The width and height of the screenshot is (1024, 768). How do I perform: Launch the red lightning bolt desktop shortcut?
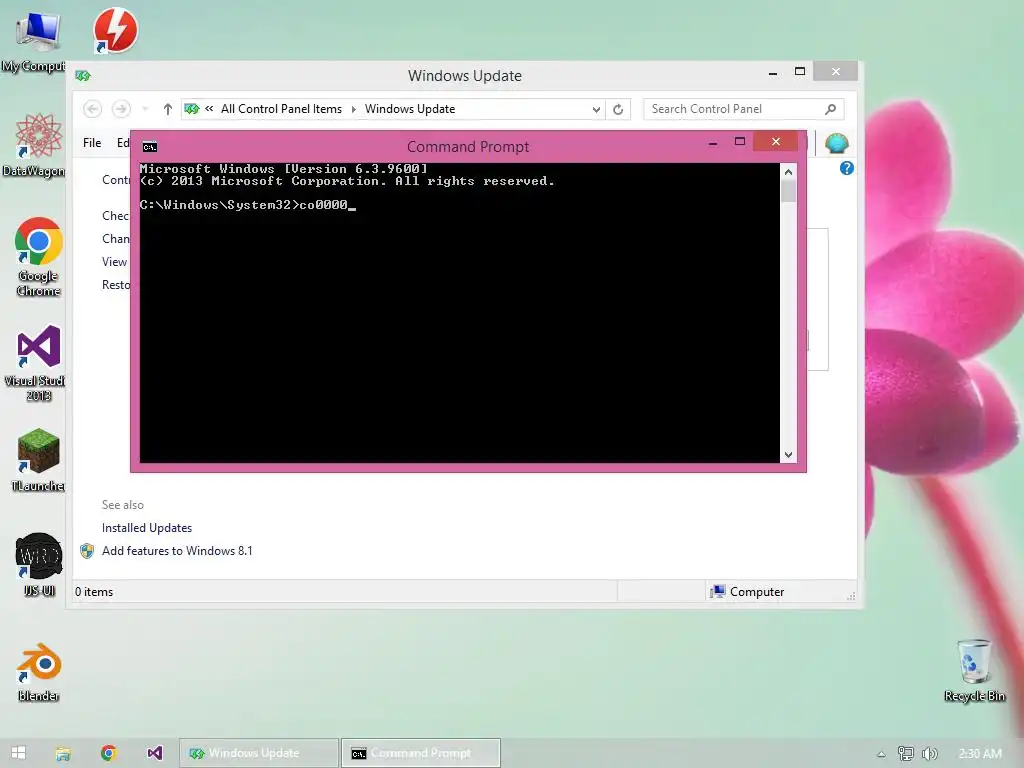pos(116,30)
